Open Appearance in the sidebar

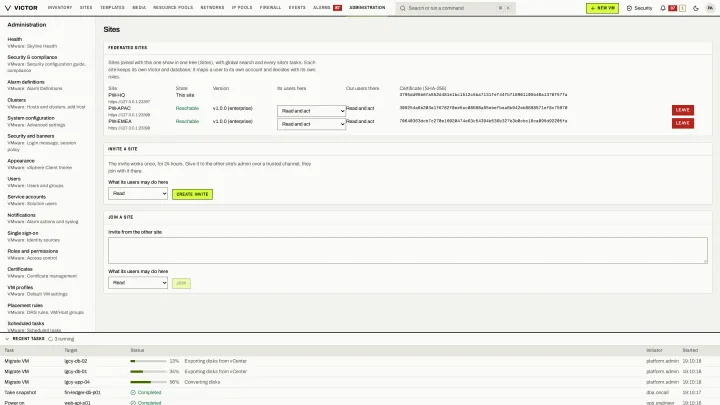(39, 164)
